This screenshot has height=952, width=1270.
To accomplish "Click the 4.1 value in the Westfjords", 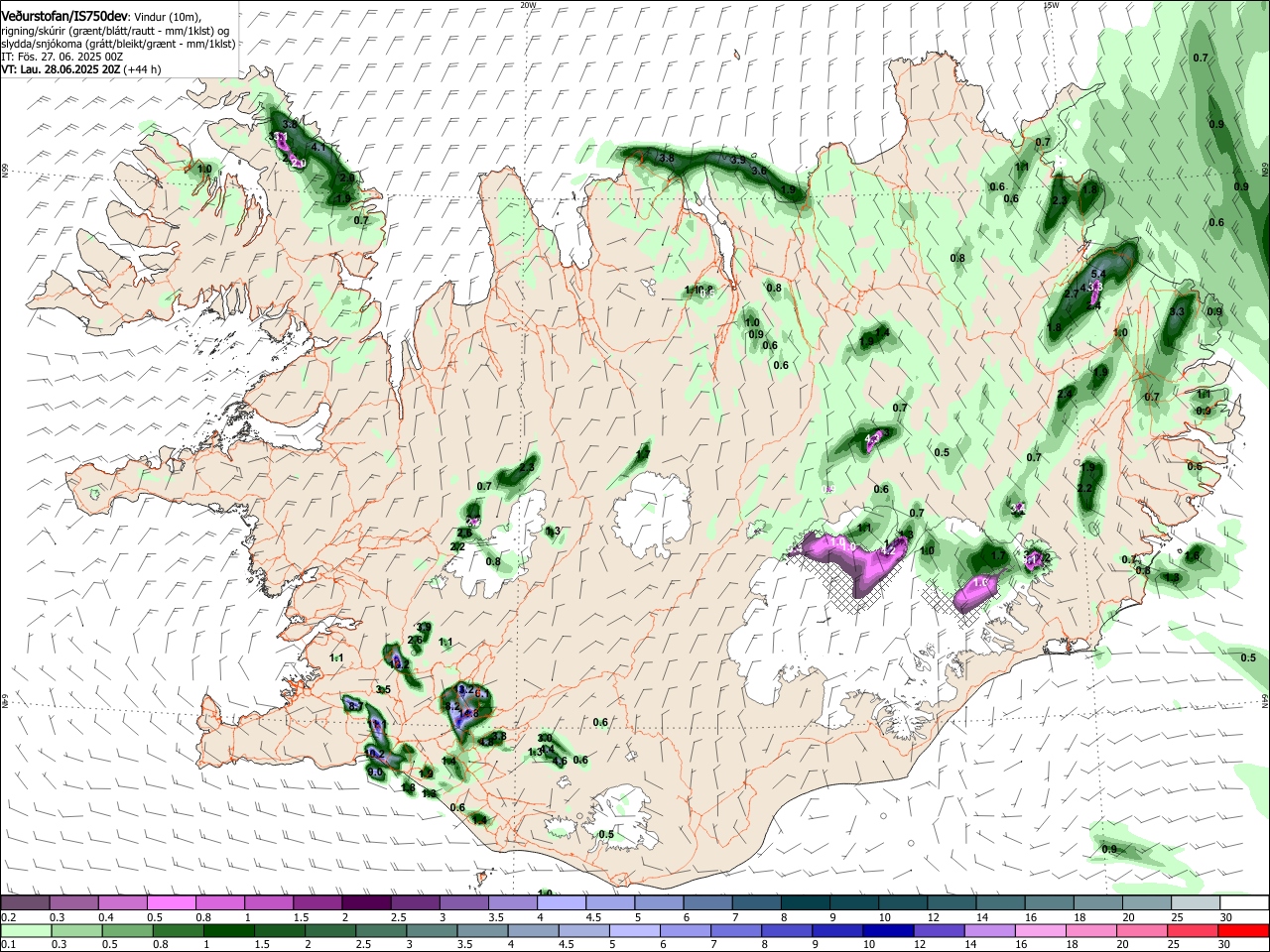I will click(318, 148).
